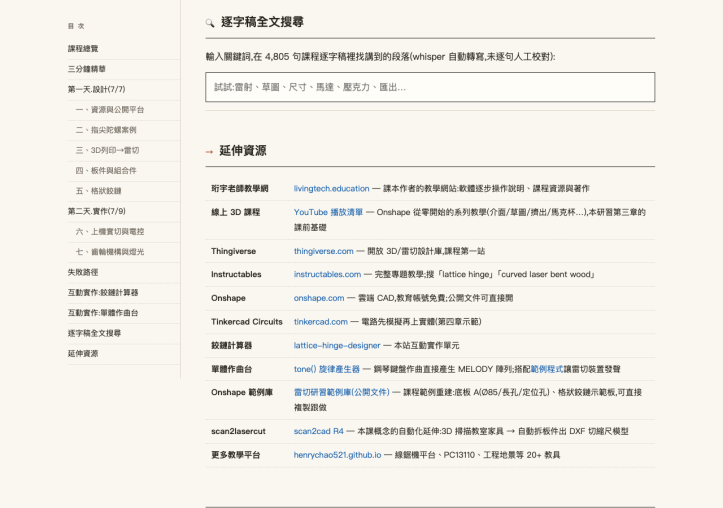
Task: Click the magnifier icon beside 逐字稿全文搜尋
Action: click(210, 23)
